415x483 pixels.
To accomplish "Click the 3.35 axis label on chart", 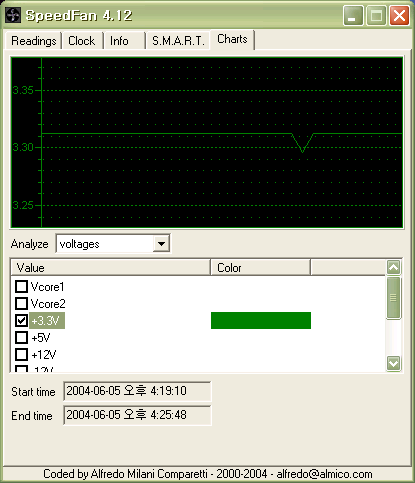I will 23,90.
